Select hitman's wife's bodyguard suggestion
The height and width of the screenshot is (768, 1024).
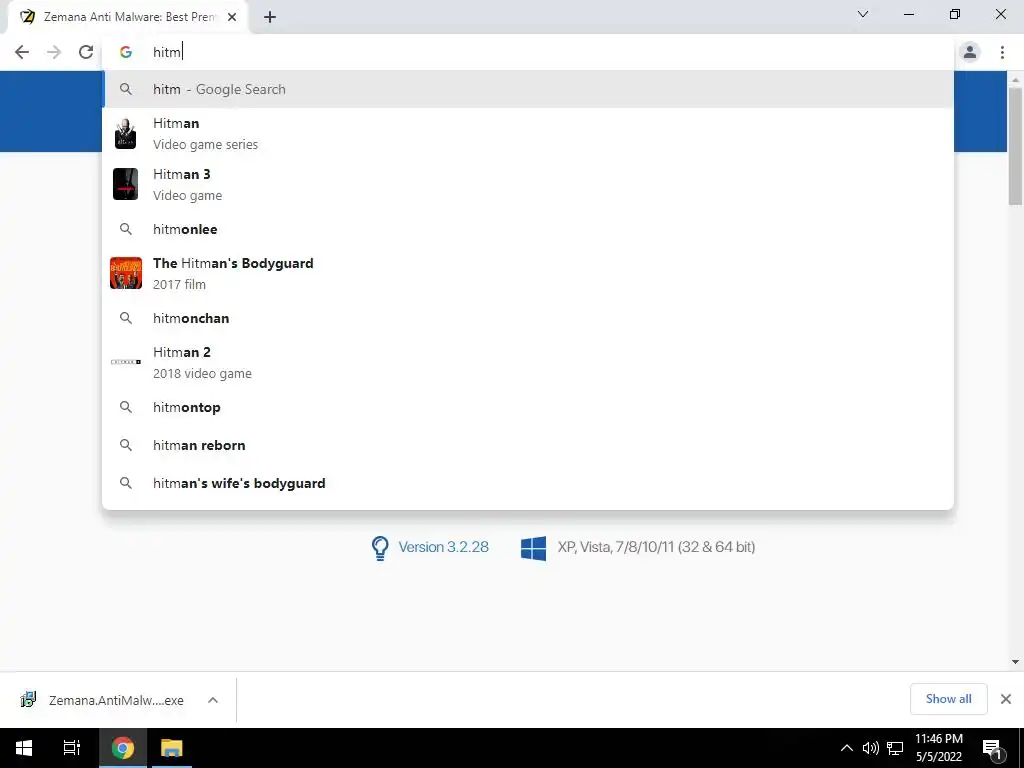pos(528,483)
